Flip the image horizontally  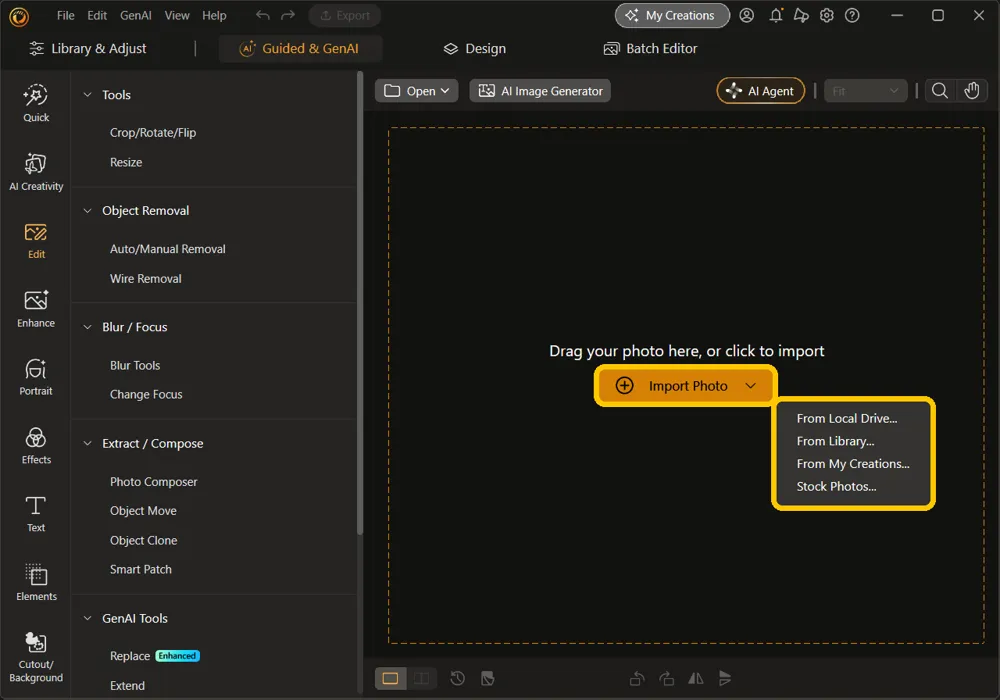click(x=696, y=678)
